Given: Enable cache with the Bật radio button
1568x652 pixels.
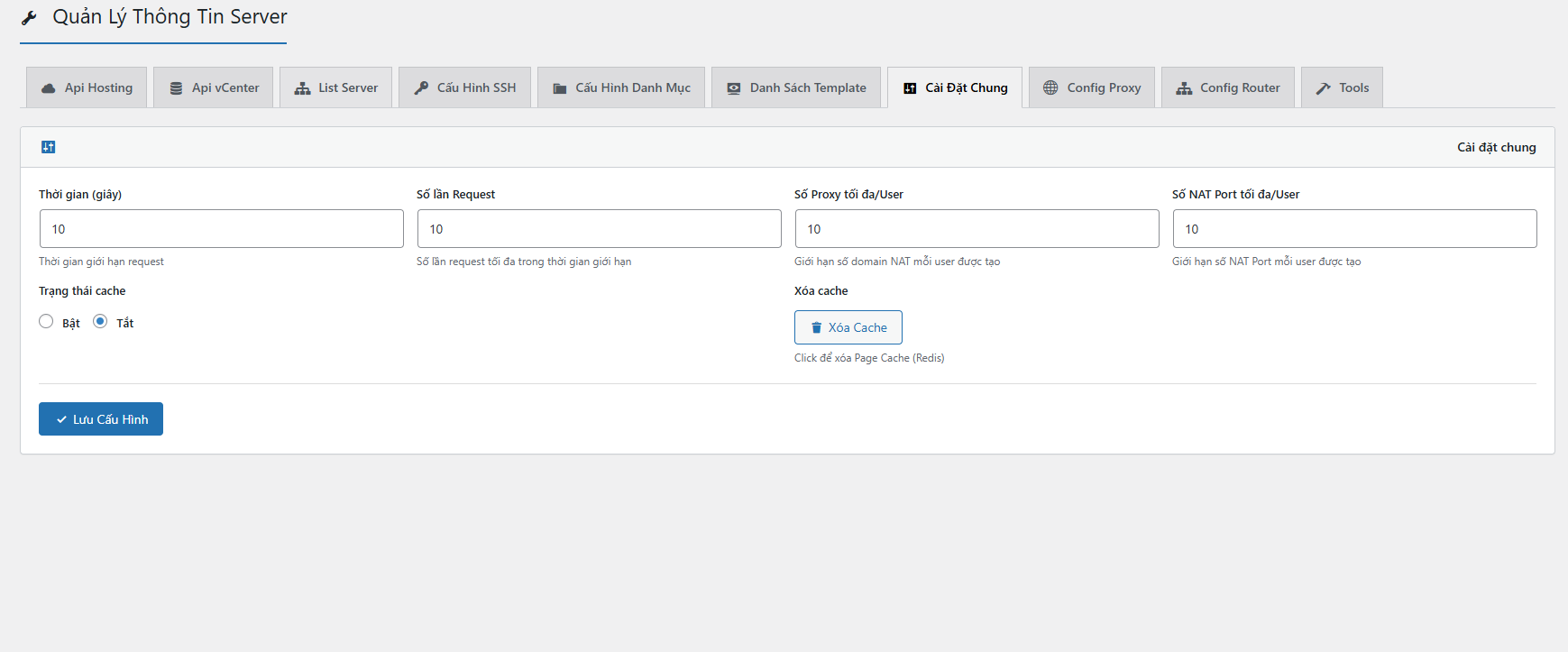Looking at the screenshot, I should click(46, 322).
